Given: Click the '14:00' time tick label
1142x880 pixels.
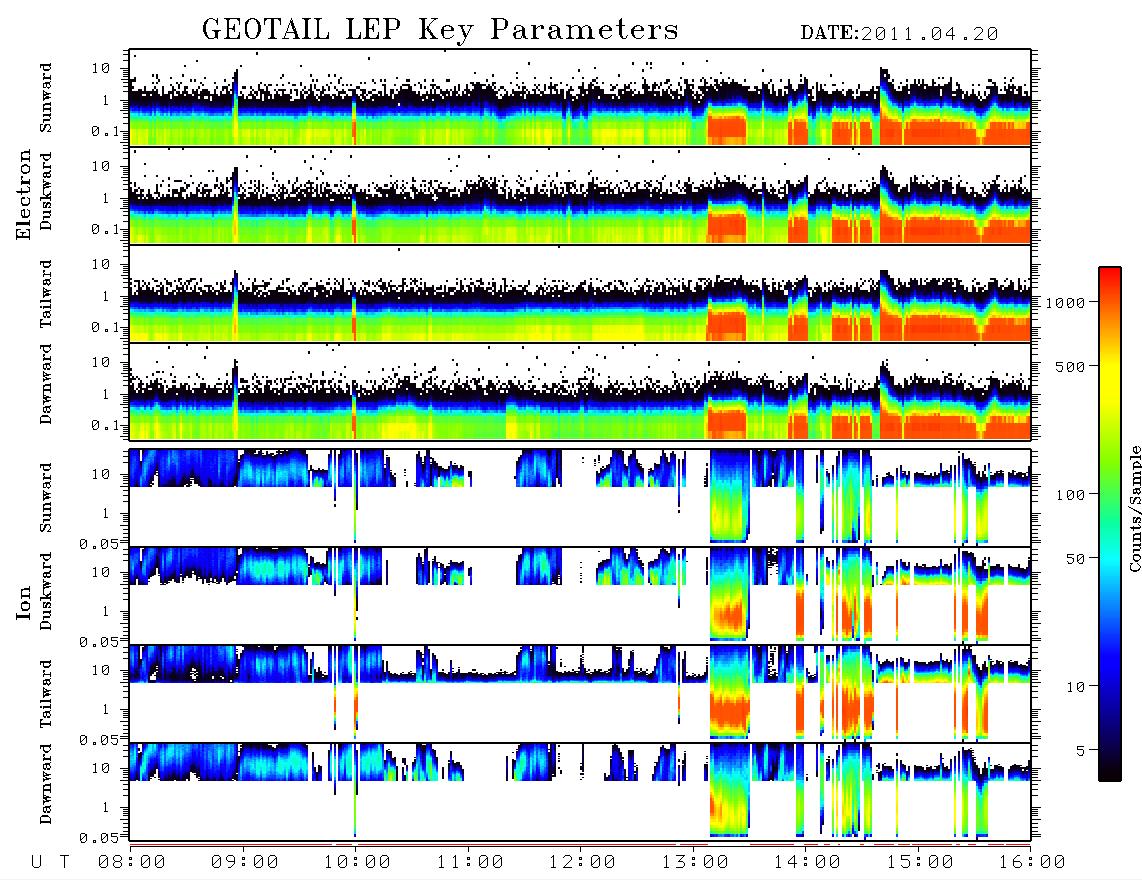Looking at the screenshot, I should pos(807,862).
